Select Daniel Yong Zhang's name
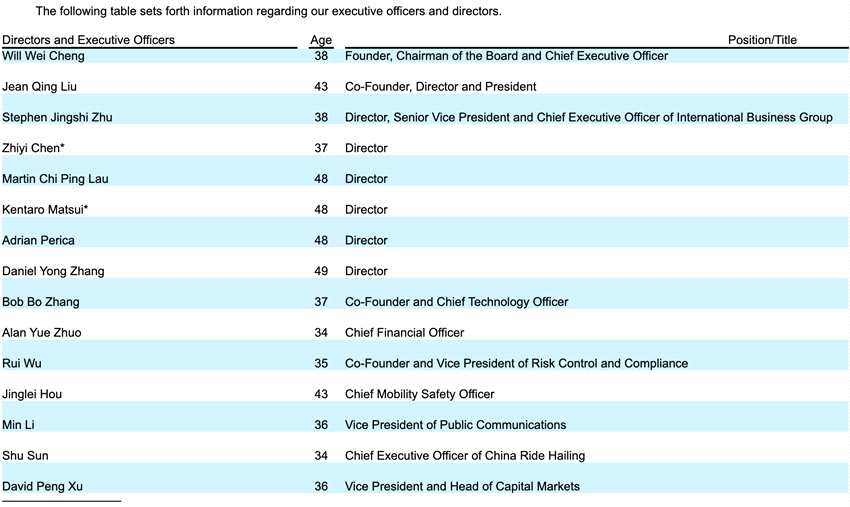850x507 pixels. tap(53, 271)
